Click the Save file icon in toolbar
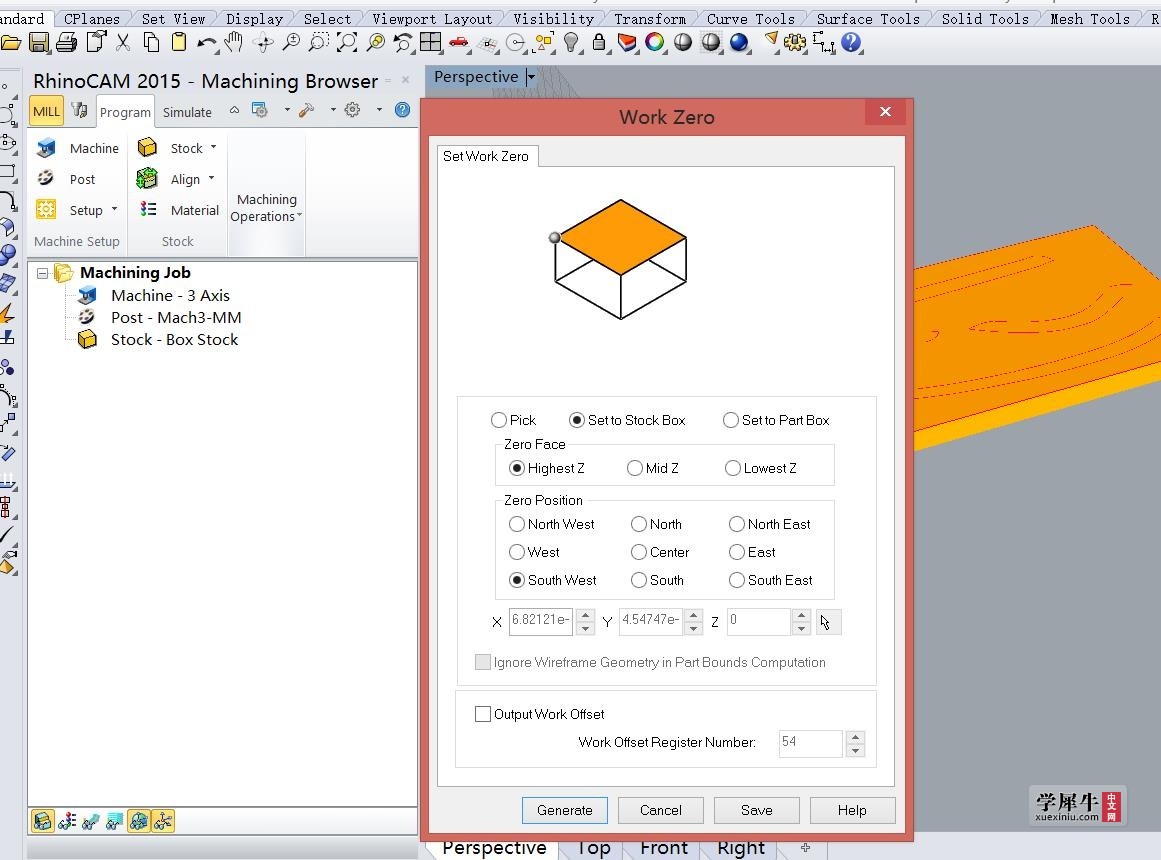The image size is (1161, 860). click(x=39, y=42)
